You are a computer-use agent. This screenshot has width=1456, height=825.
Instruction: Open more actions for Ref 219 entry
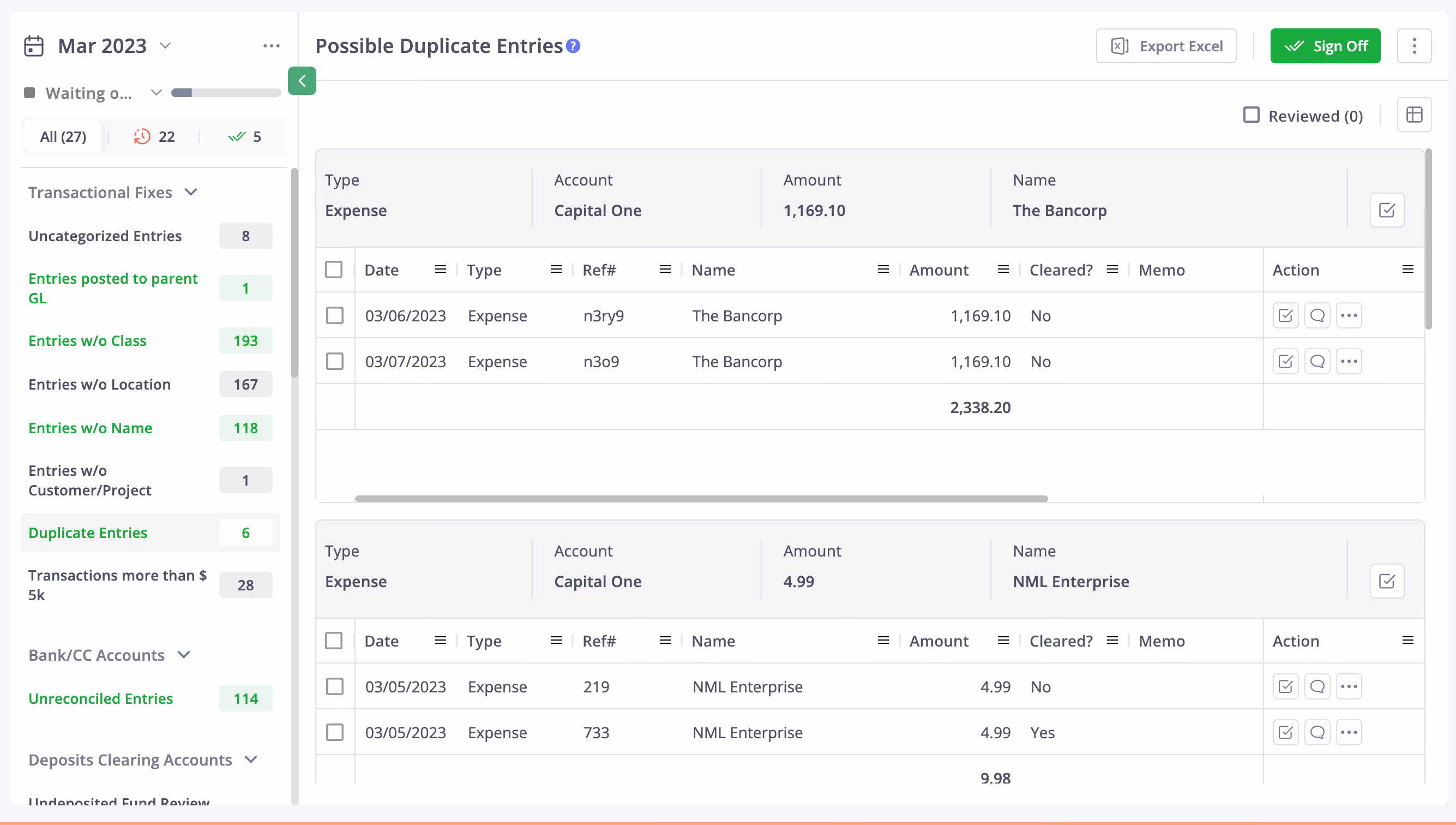pyautogui.click(x=1349, y=687)
